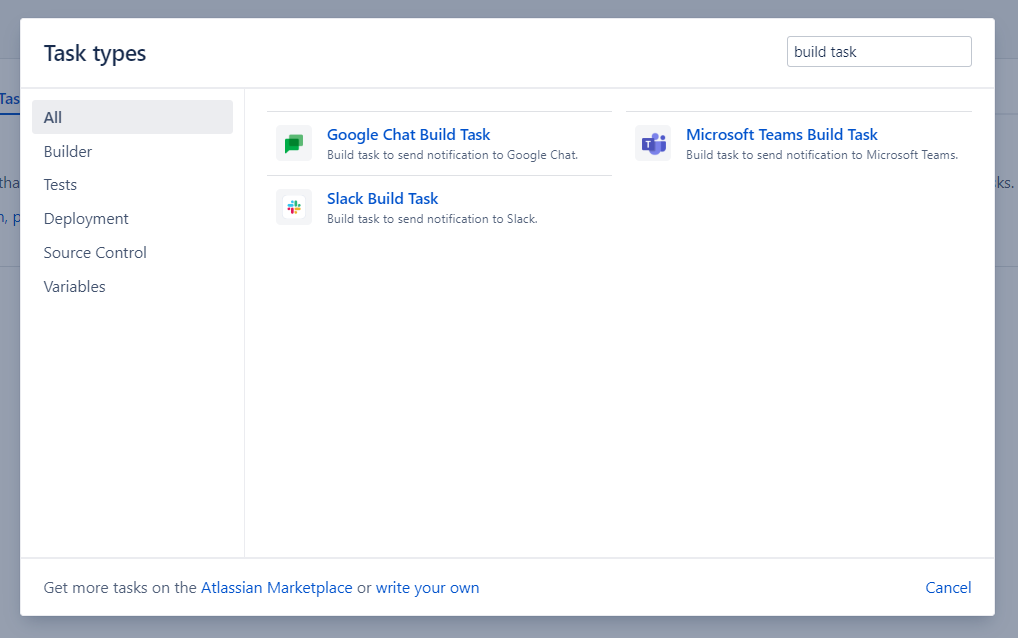Viewport: 1018px width, 638px height.
Task: Click the Slack notification description text
Action: (432, 219)
